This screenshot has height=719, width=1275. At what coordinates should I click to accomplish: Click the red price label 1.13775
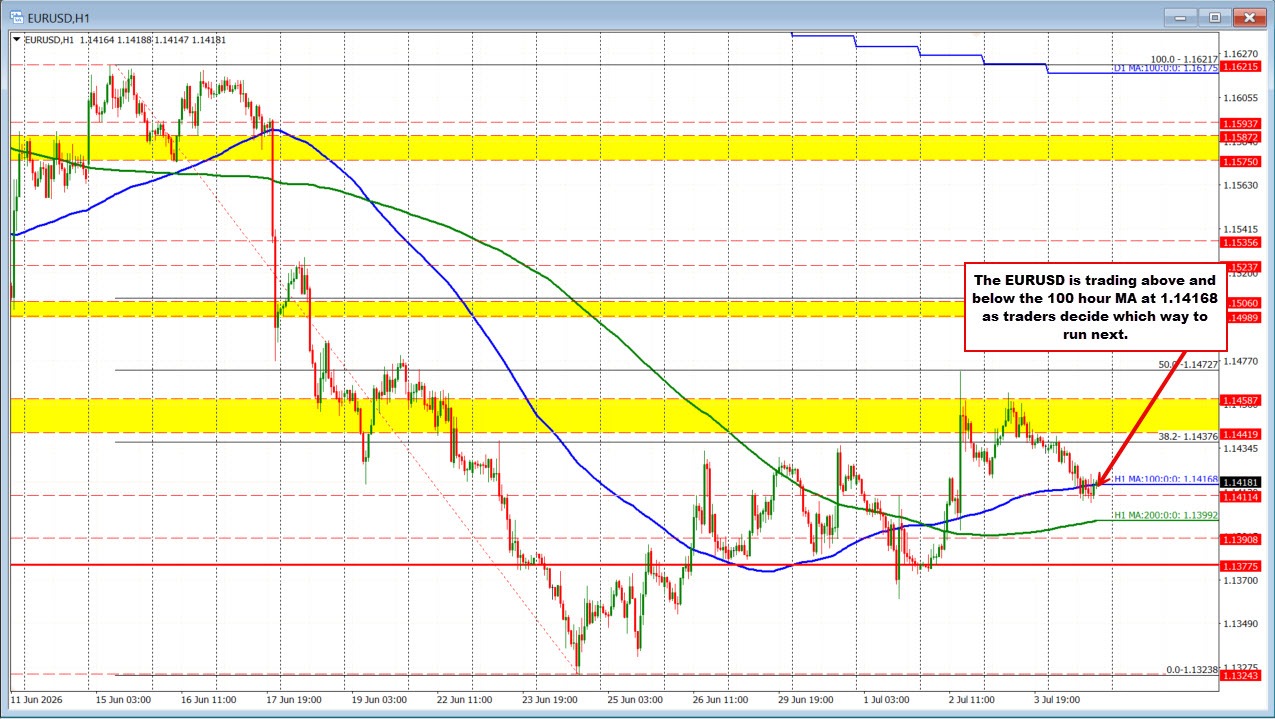1241,566
